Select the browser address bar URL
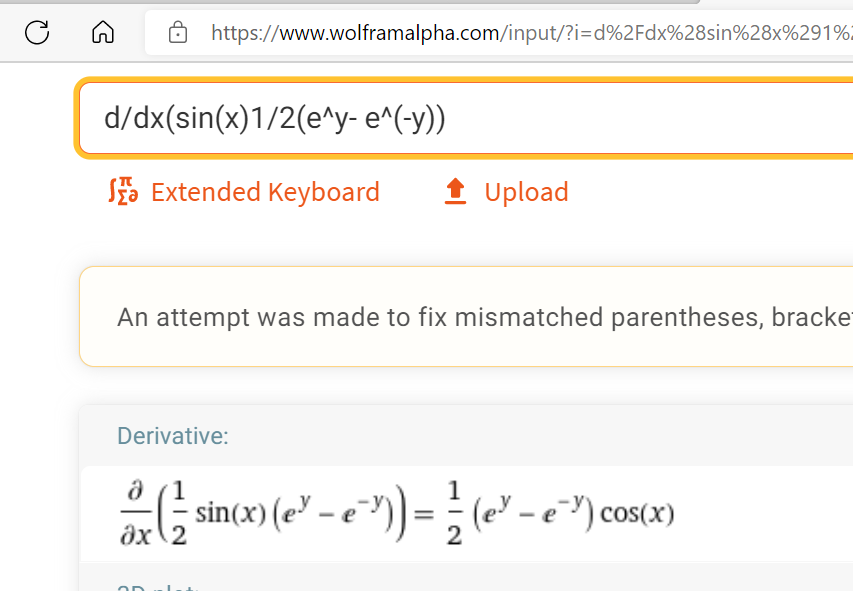Image resolution: width=853 pixels, height=591 pixels. click(x=531, y=33)
